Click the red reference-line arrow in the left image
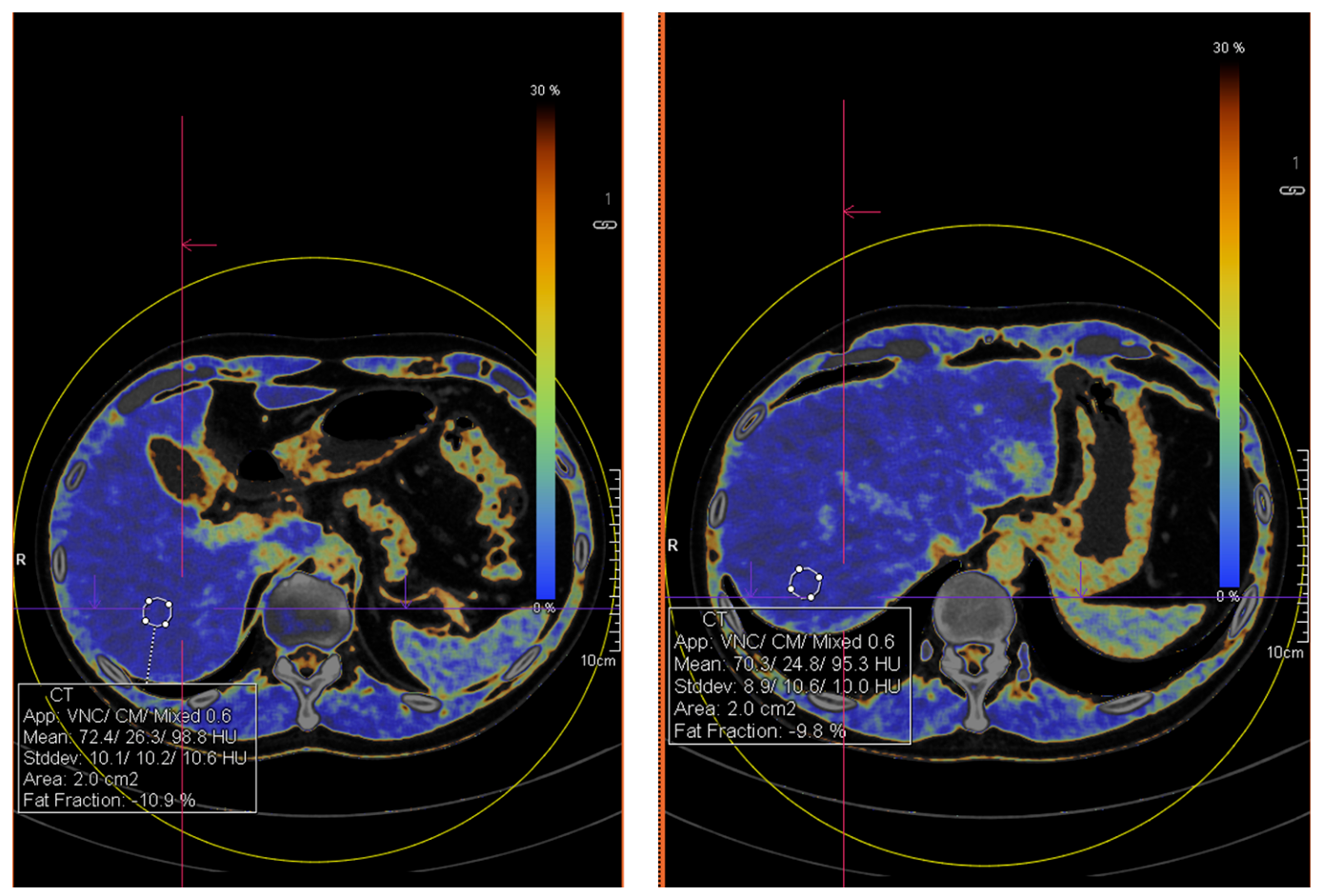The width and height of the screenshot is (1322, 896). (199, 245)
